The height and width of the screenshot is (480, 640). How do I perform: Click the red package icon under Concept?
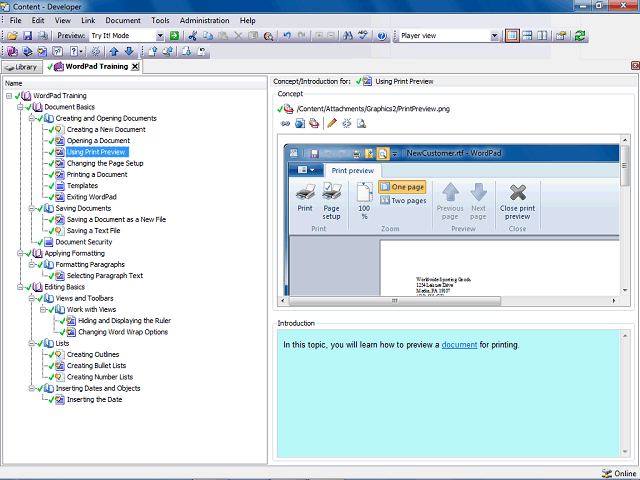(x=314, y=123)
